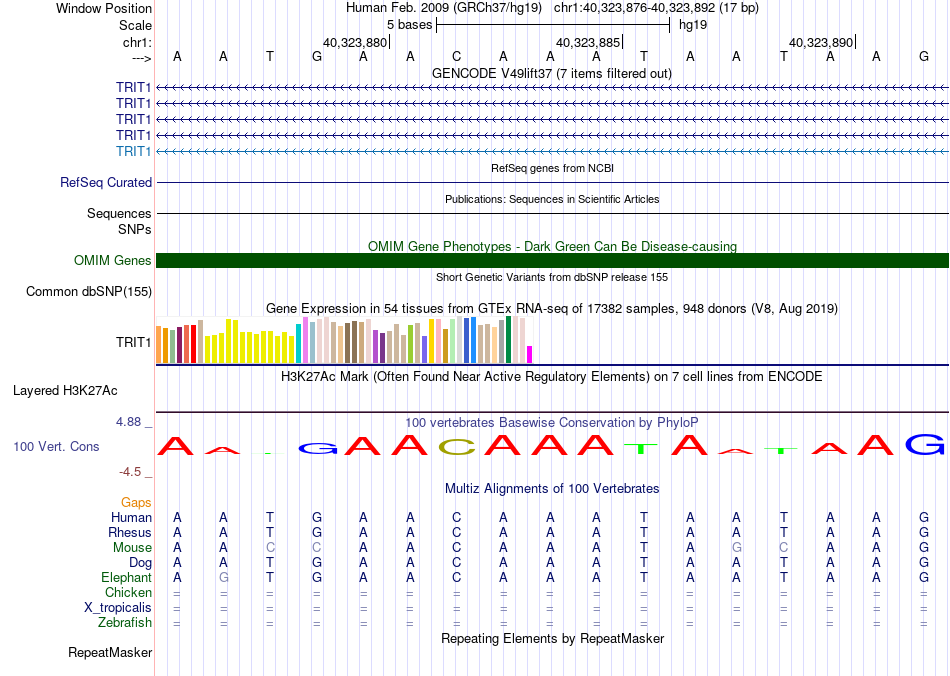The height and width of the screenshot is (676, 950).
Task: Select the Chicken alignment row label
Action: click(x=128, y=592)
